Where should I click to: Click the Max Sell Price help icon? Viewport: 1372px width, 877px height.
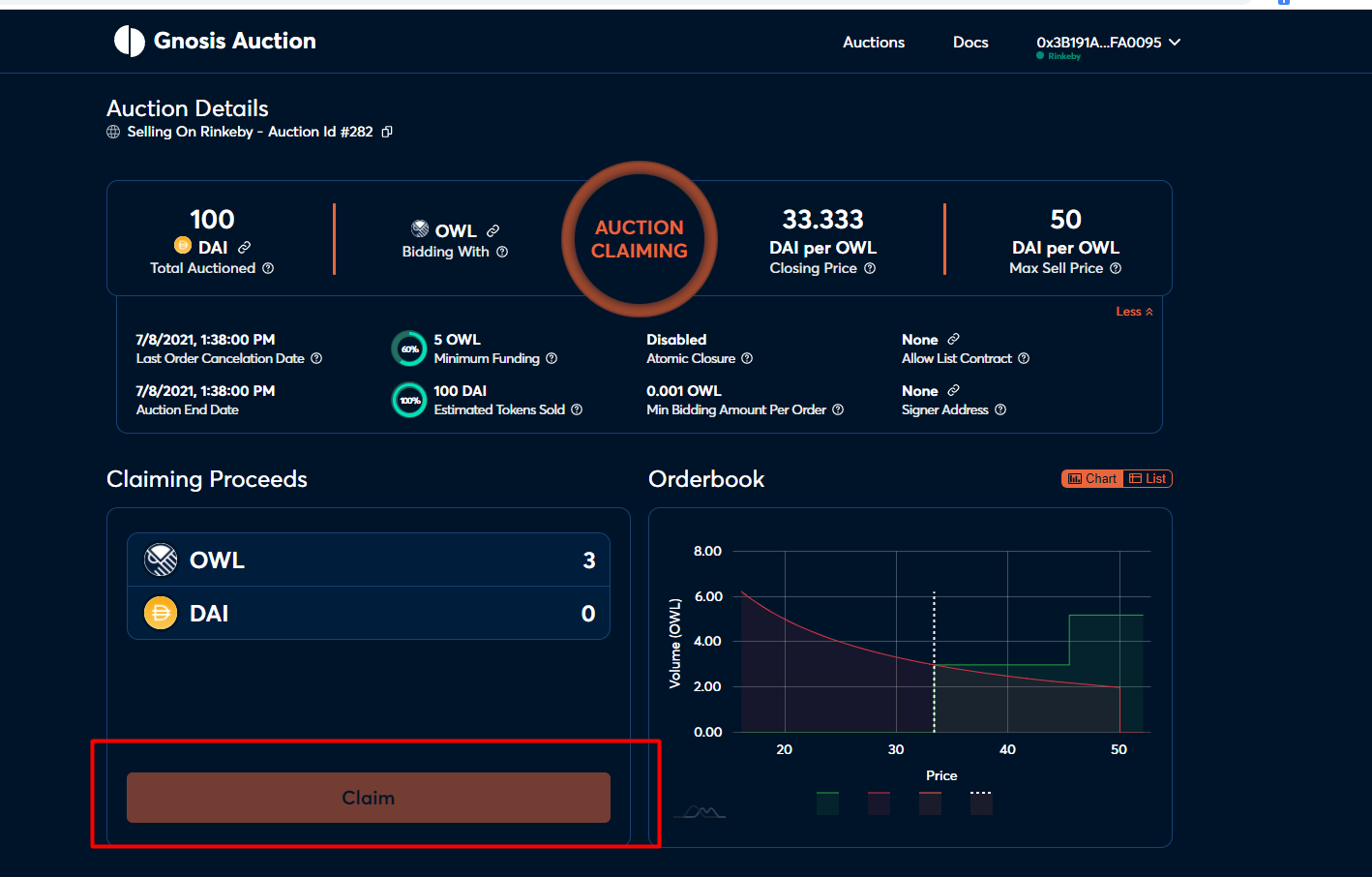(1116, 268)
